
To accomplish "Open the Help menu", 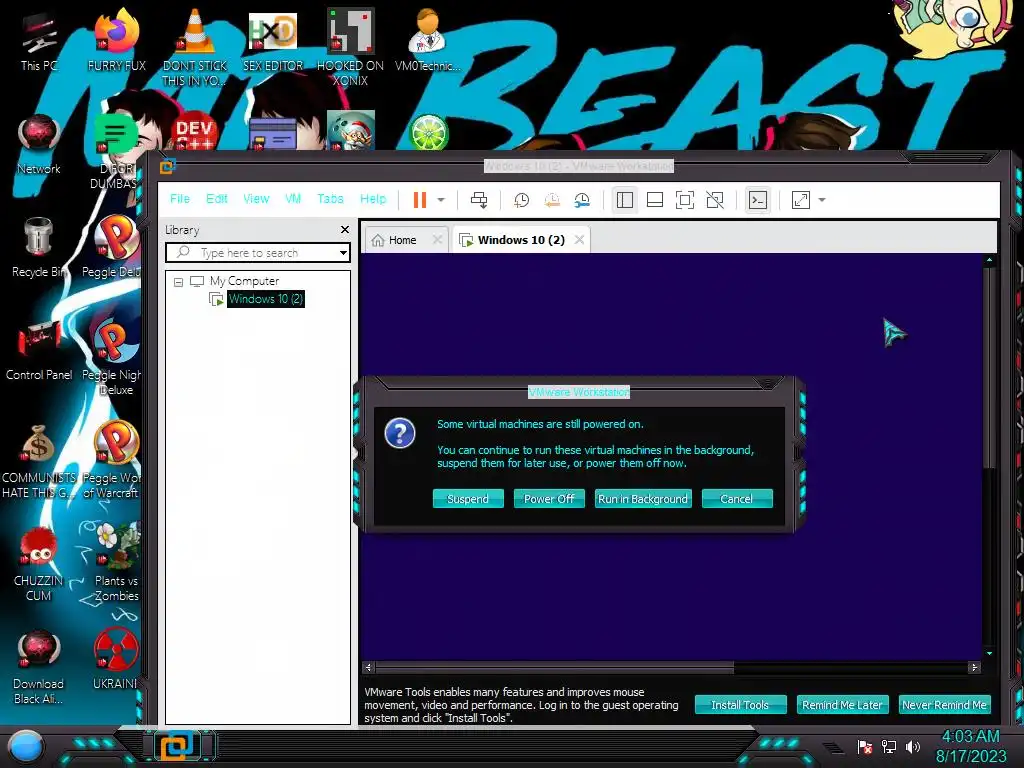I will [373, 199].
